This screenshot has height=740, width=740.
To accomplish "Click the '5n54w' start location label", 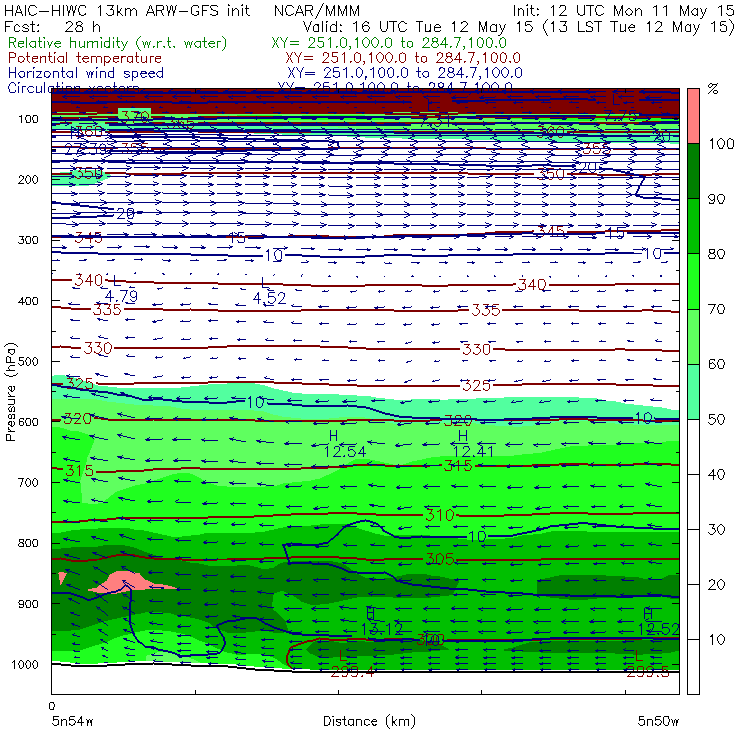I will [73, 721].
